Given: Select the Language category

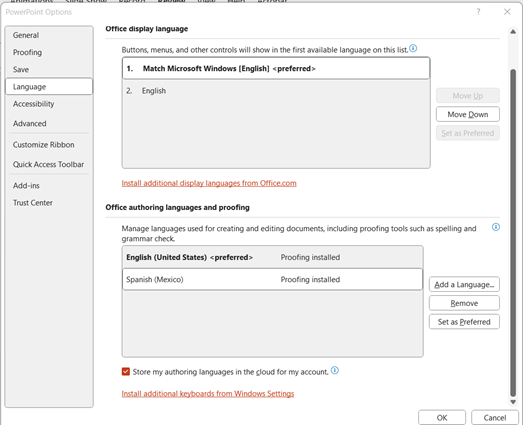Looking at the screenshot, I should coord(49,87).
